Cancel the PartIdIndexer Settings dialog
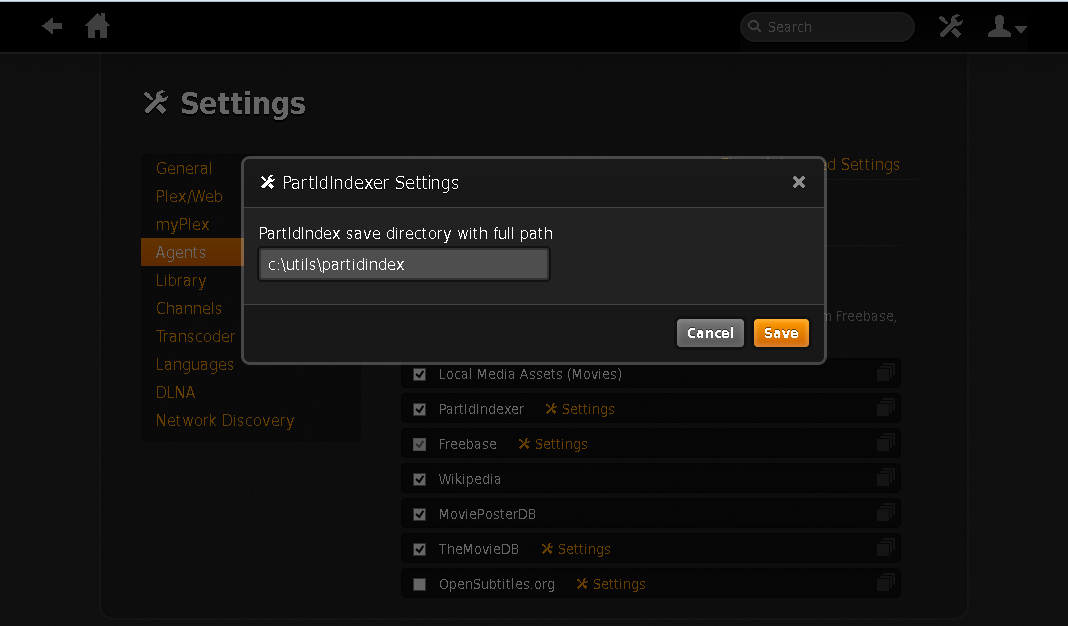The height and width of the screenshot is (626, 1068). coord(710,332)
